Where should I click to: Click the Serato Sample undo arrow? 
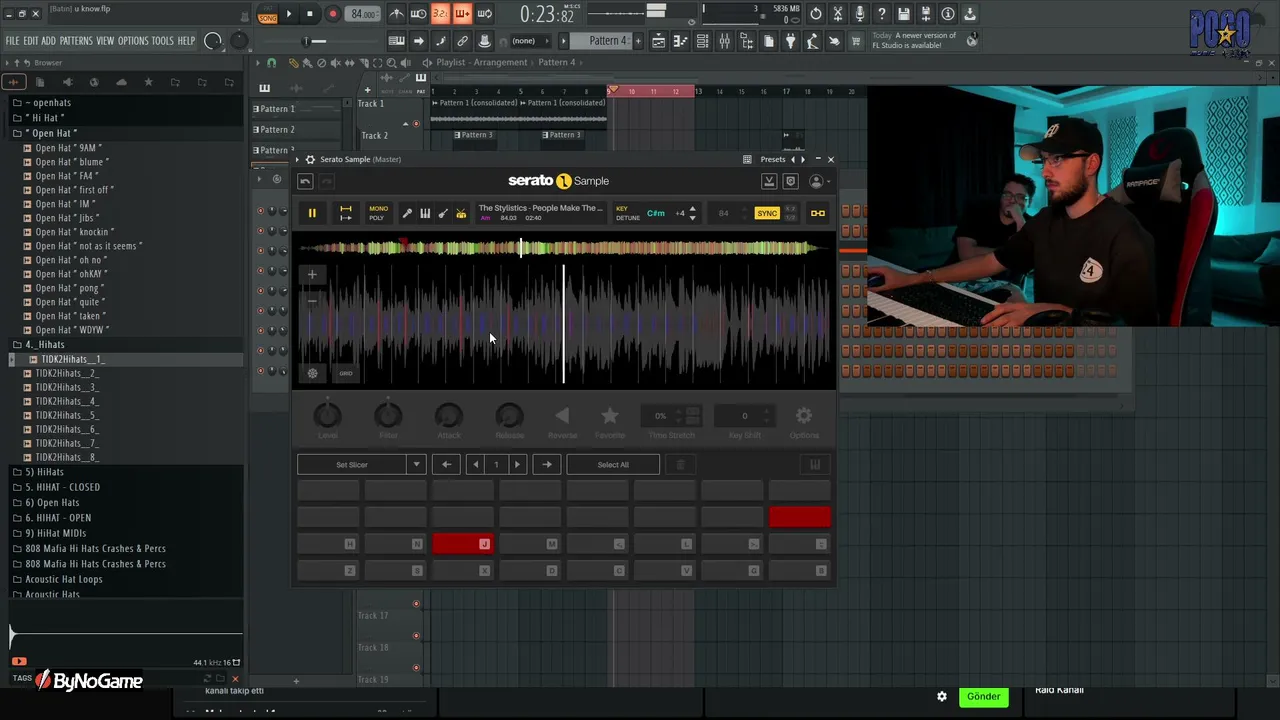[x=305, y=181]
